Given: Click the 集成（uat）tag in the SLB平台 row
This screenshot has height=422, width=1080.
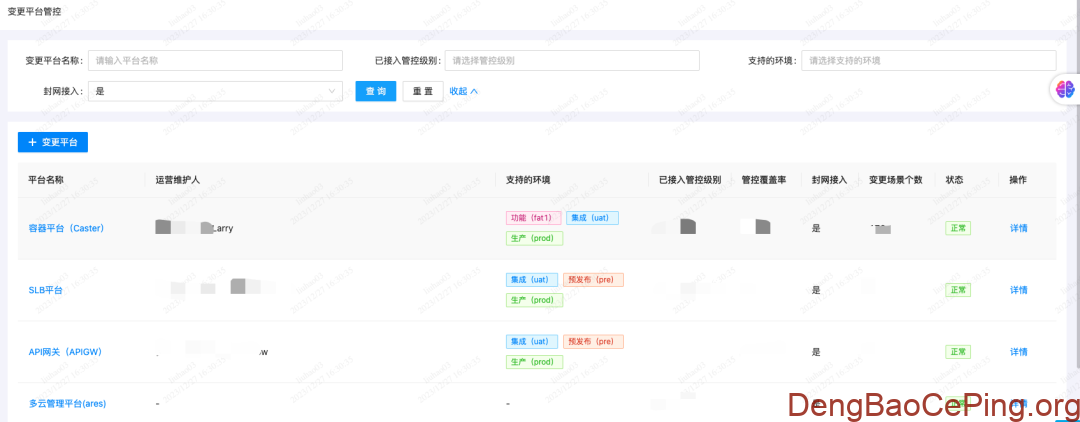Looking at the screenshot, I should click(x=532, y=279).
